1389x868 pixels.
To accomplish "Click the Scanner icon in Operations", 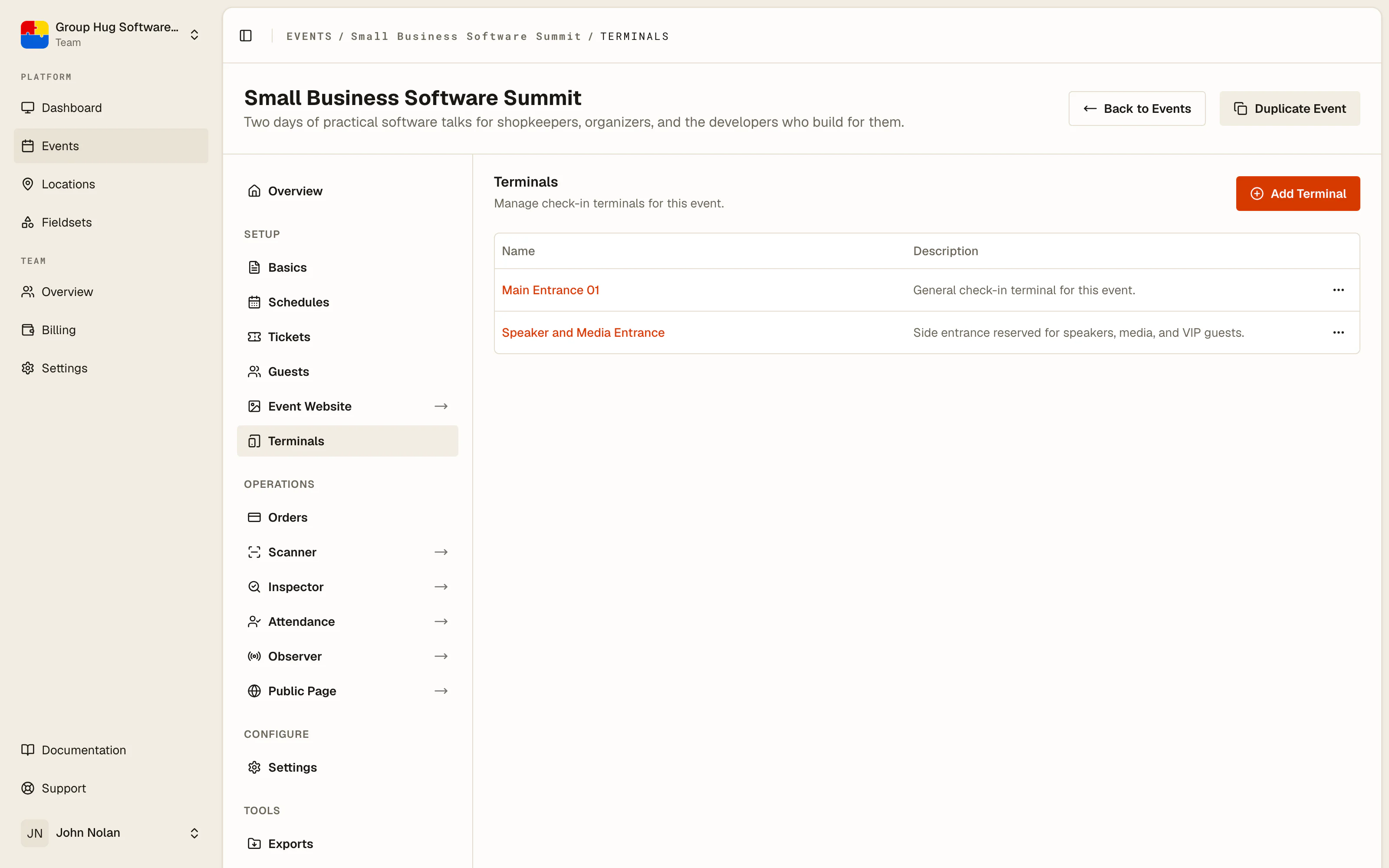I will 254,552.
